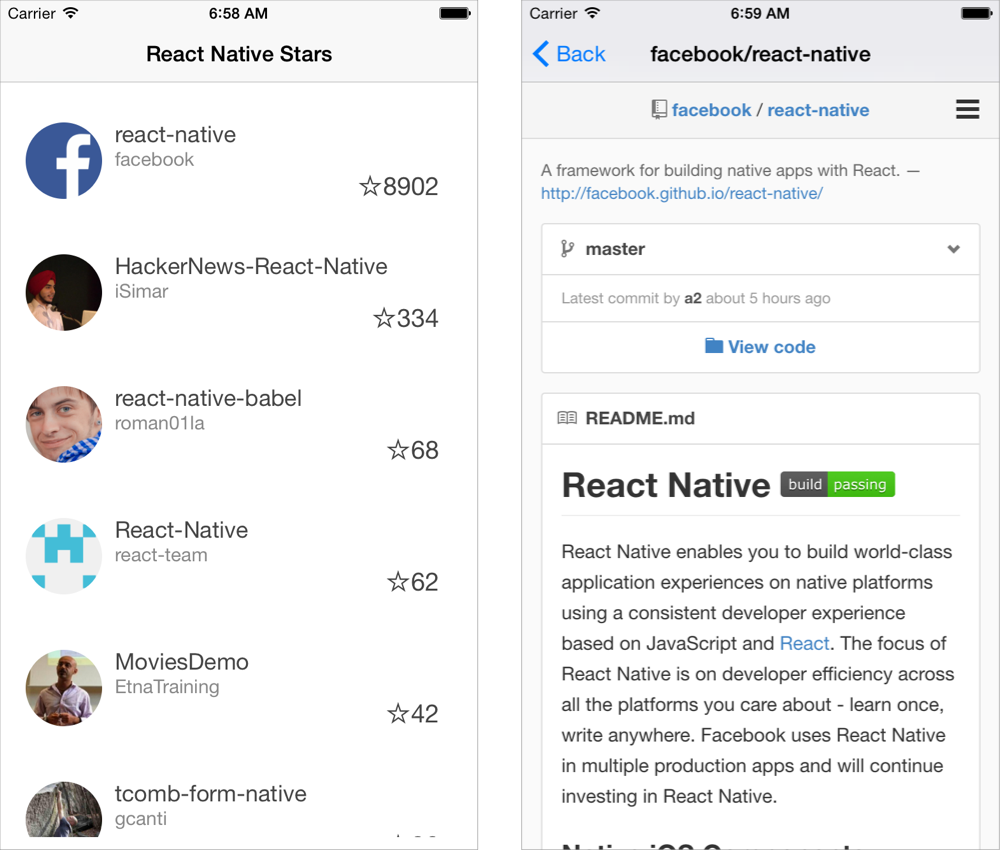Tap the Back chevron arrow
The image size is (1000, 850).
541,54
